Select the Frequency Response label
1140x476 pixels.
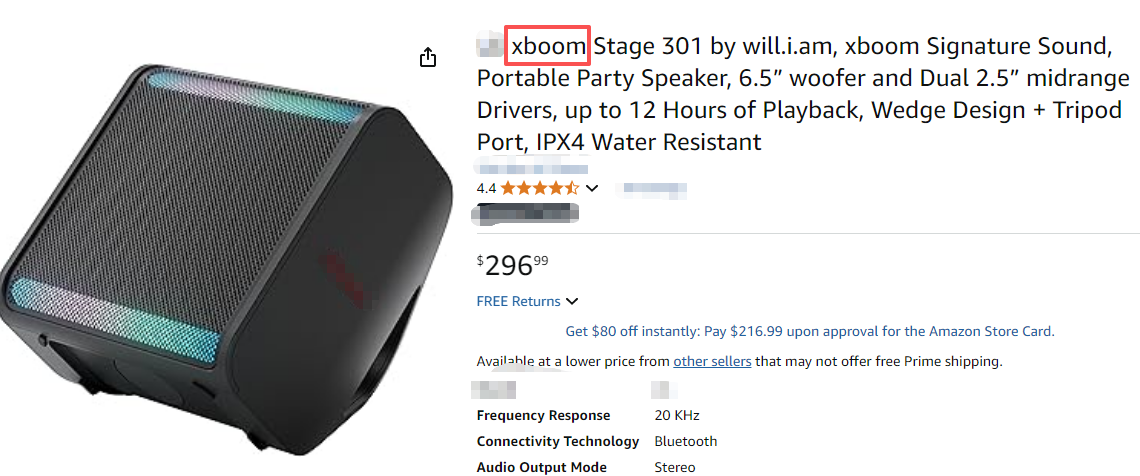coord(543,416)
